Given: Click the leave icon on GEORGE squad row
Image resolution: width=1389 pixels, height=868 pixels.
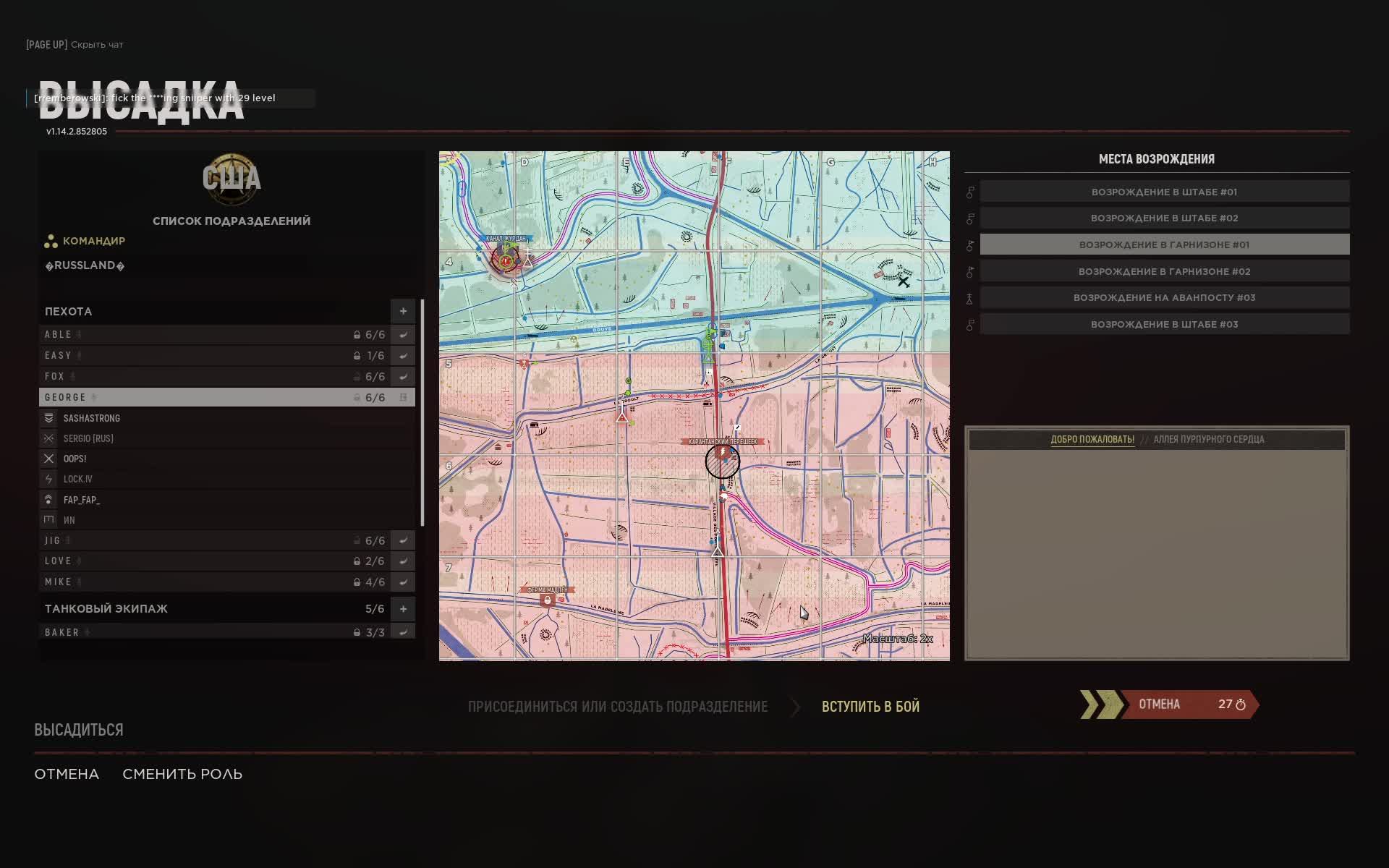Looking at the screenshot, I should click(403, 397).
